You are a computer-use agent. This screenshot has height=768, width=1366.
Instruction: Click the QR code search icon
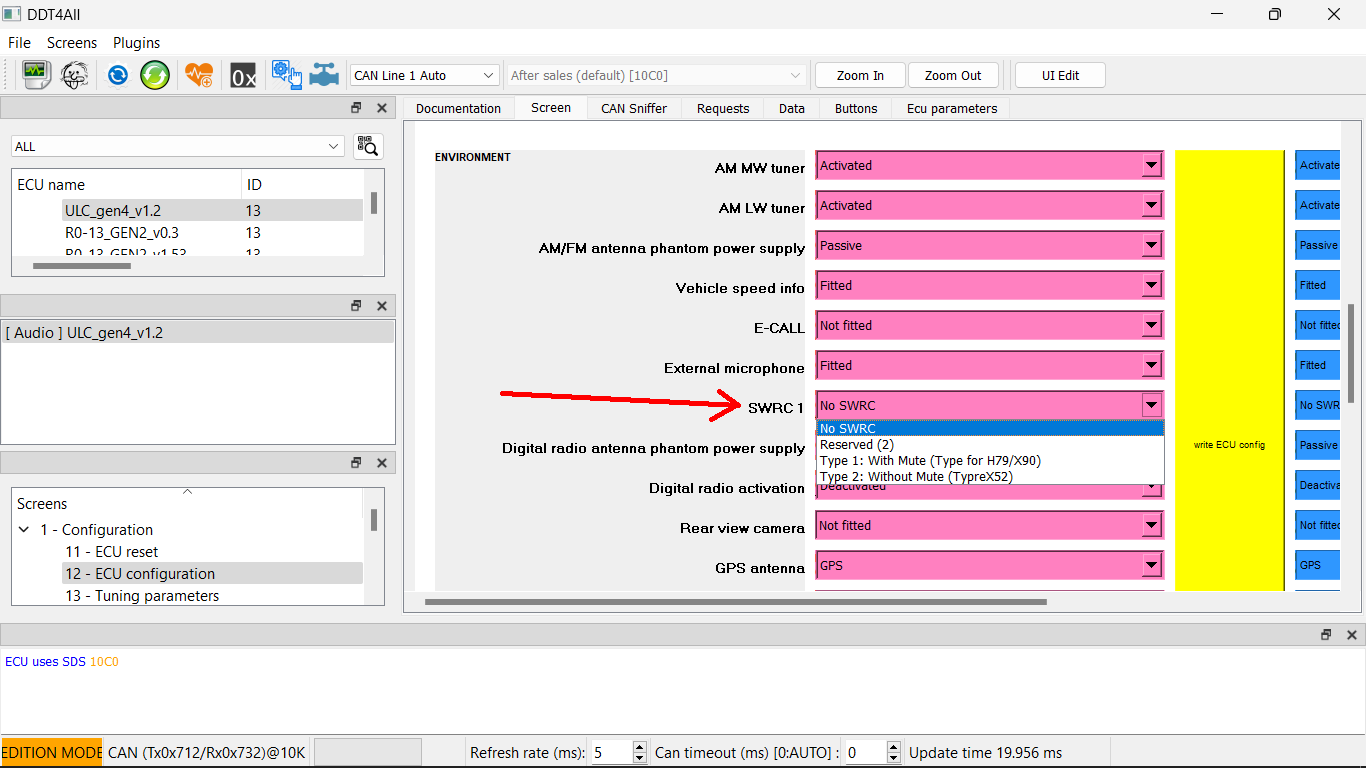[367, 146]
